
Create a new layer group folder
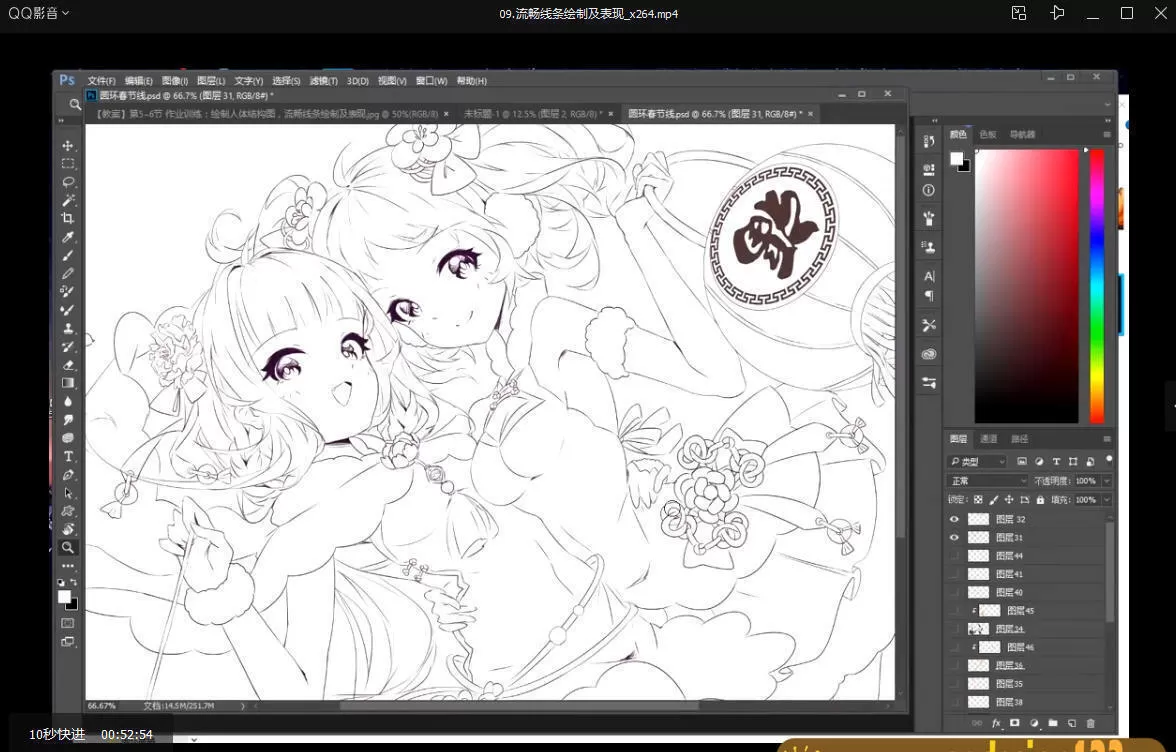pyautogui.click(x=1052, y=723)
